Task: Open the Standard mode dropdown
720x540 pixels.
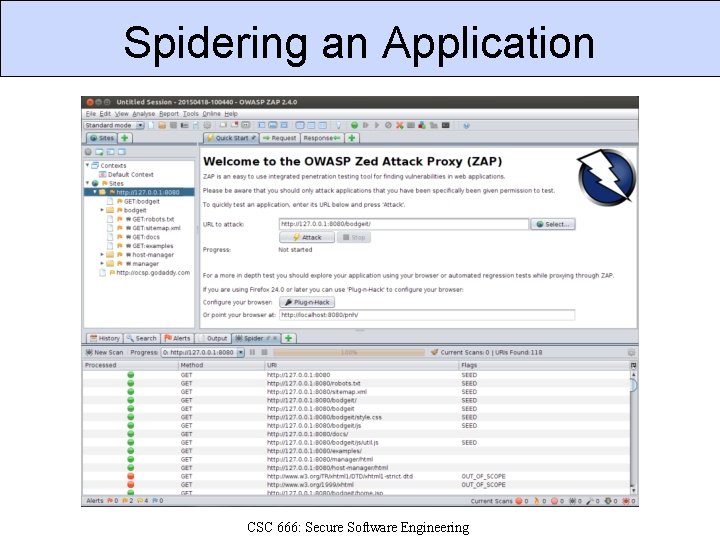Action: pos(114,125)
